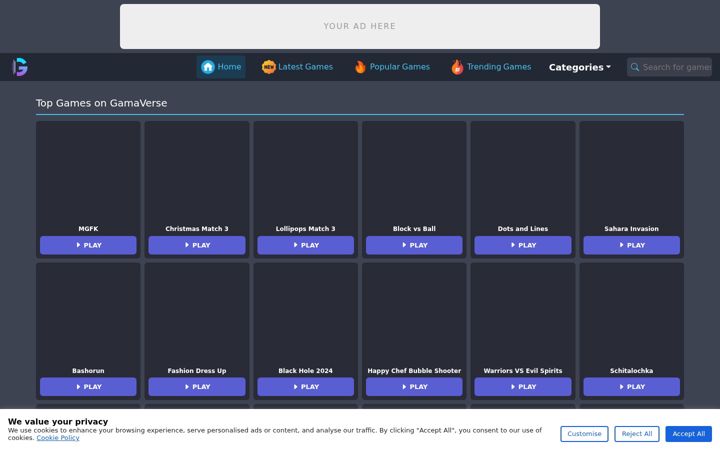Screen dimensions: 720x450
Task: Open the Fashion Dress Up thumbnail
Action: (197, 314)
